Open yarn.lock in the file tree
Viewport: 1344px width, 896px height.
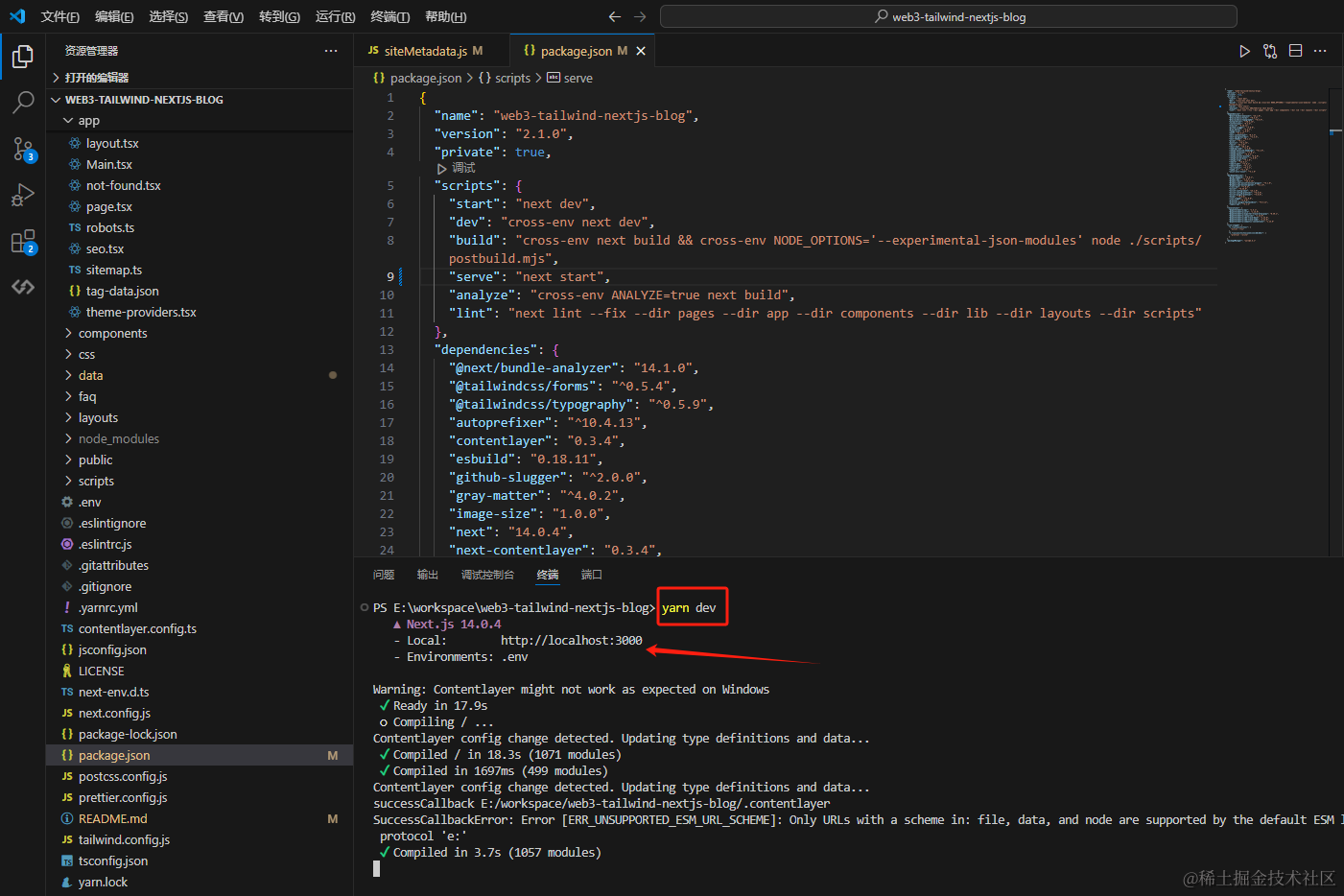(x=200, y=883)
